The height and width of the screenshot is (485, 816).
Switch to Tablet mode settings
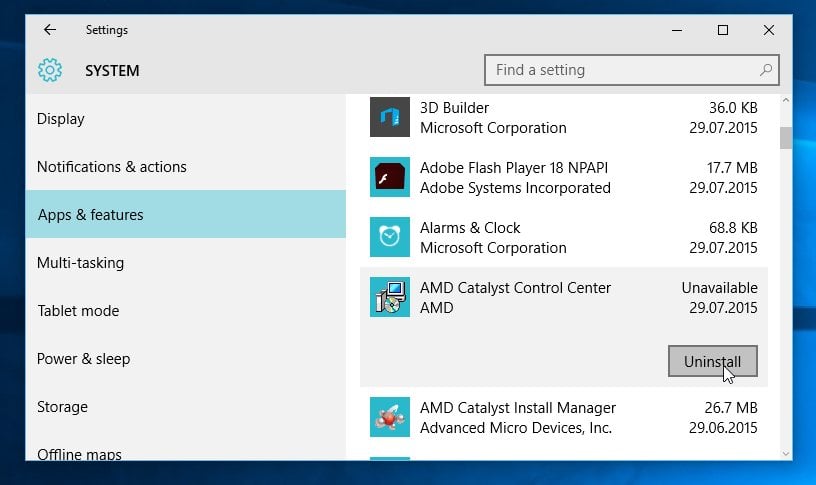78,311
